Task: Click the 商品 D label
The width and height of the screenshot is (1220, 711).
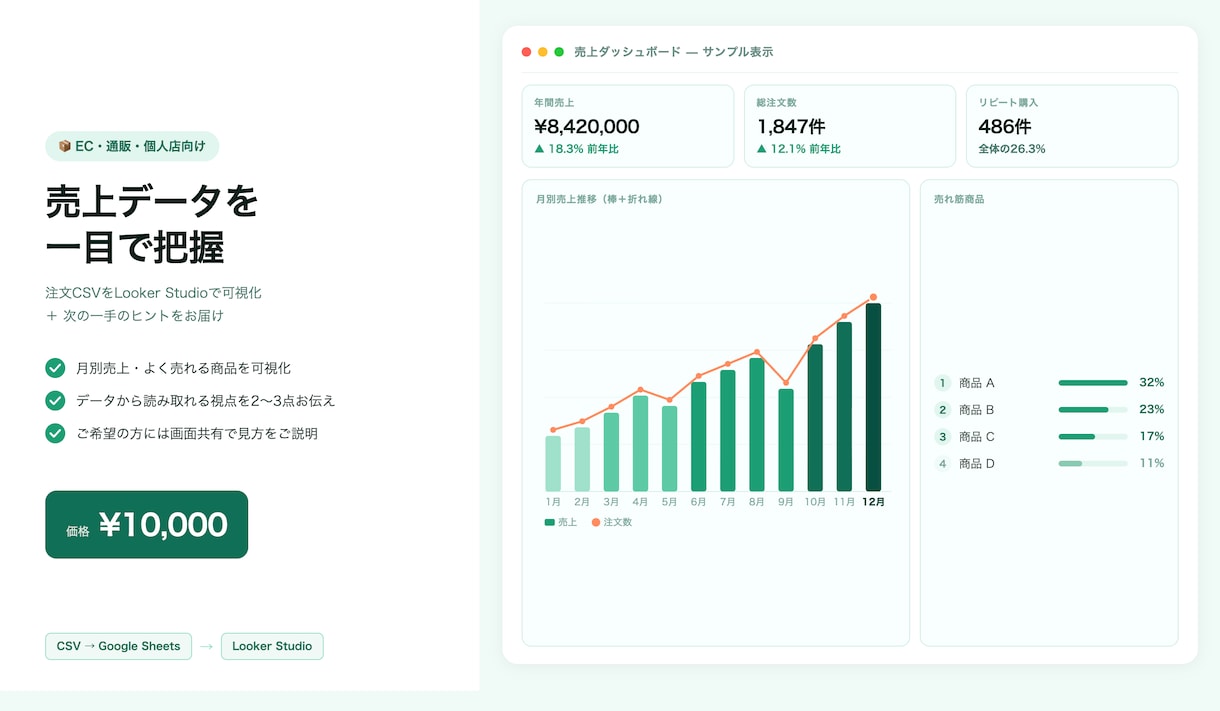Action: point(977,464)
